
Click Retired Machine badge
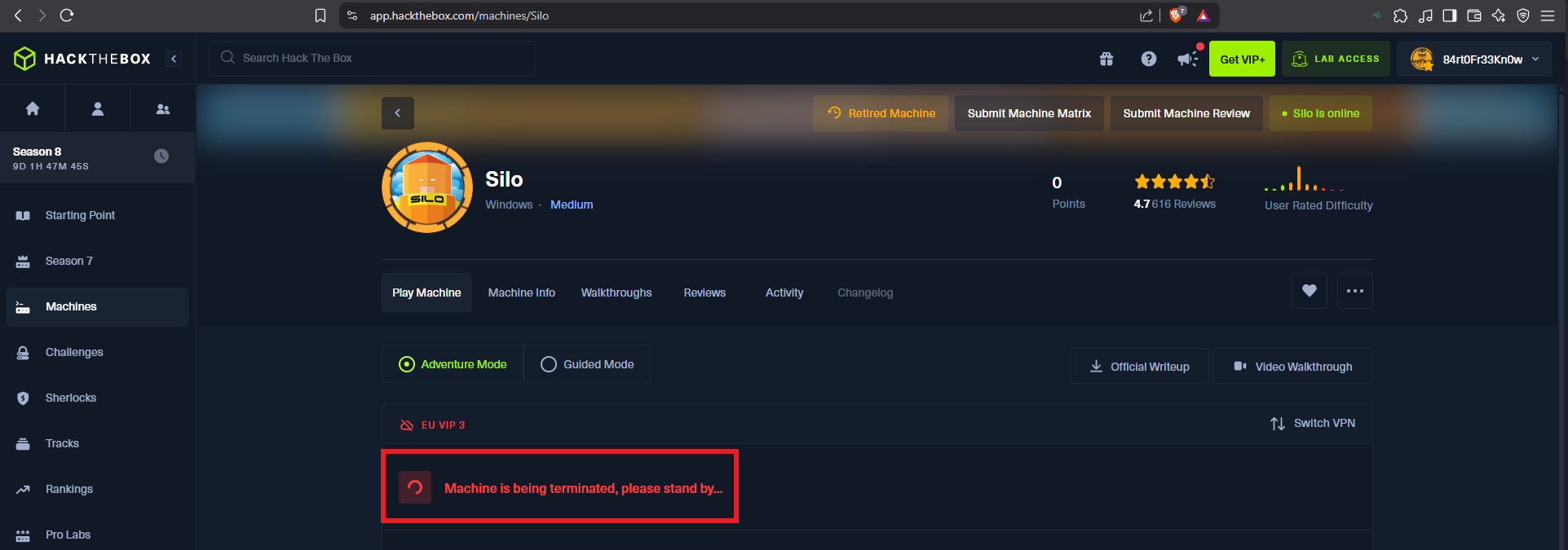881,113
